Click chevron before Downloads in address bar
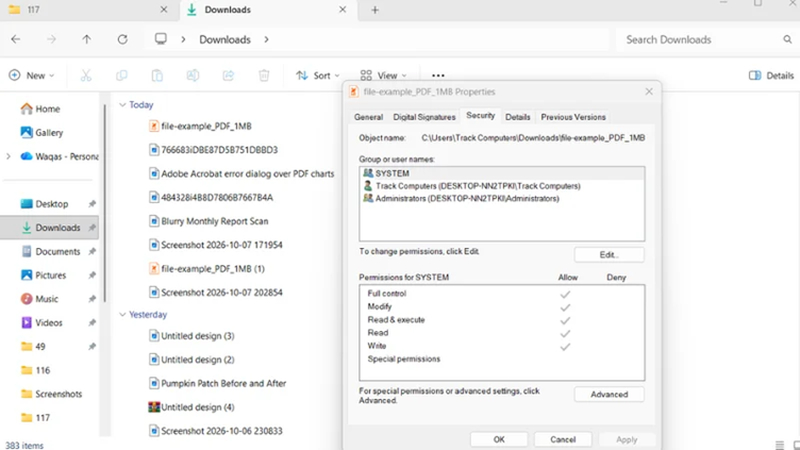 click(x=183, y=39)
